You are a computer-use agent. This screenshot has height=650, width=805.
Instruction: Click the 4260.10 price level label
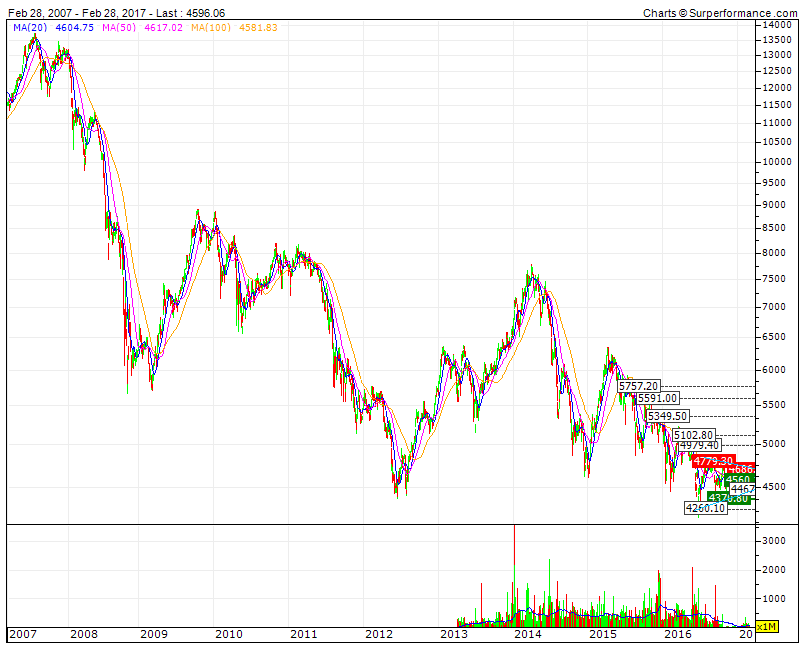pyautogui.click(x=706, y=508)
